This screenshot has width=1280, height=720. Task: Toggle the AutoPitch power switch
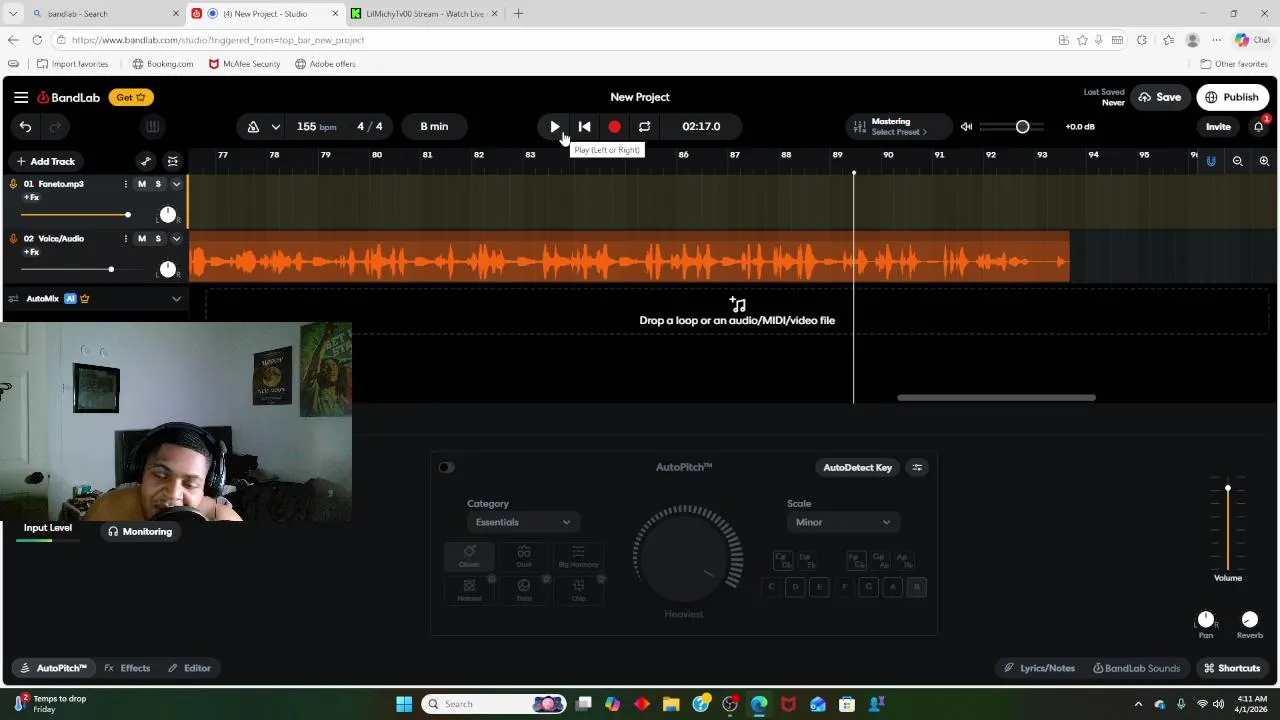click(446, 467)
